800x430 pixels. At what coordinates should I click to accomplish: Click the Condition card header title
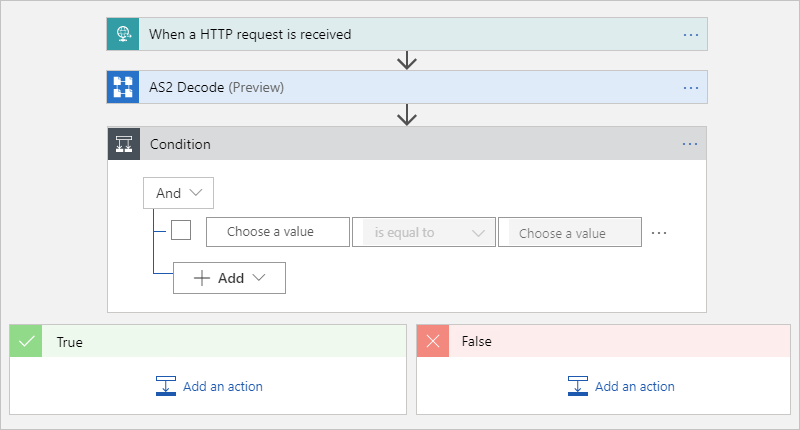coord(180,144)
